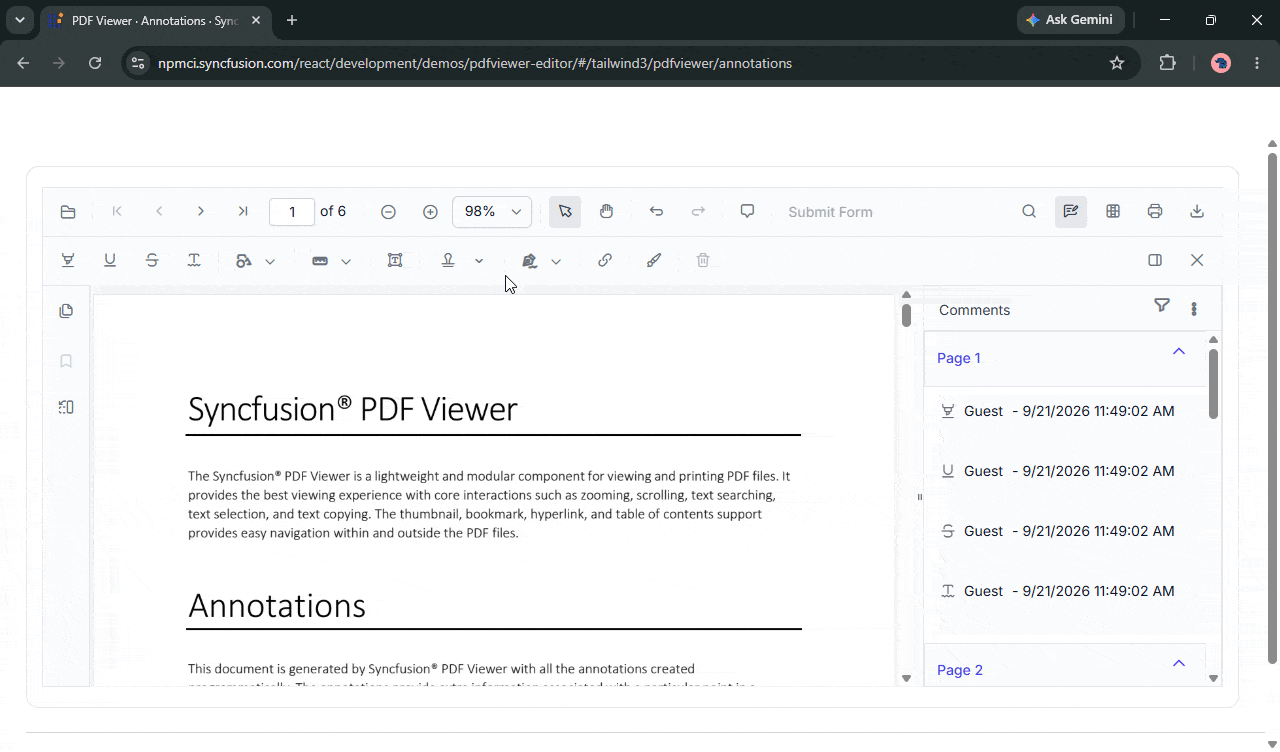Redo the last action

point(698,212)
